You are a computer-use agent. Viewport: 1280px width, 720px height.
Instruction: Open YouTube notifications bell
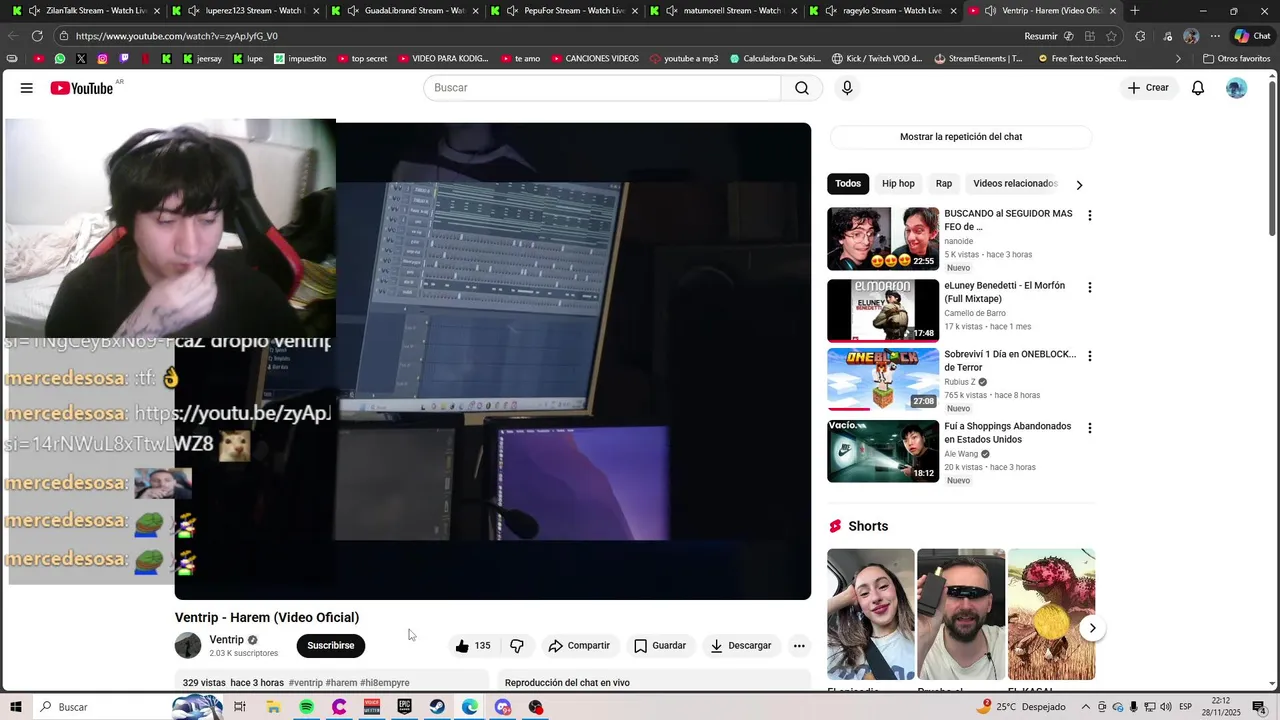click(1198, 88)
